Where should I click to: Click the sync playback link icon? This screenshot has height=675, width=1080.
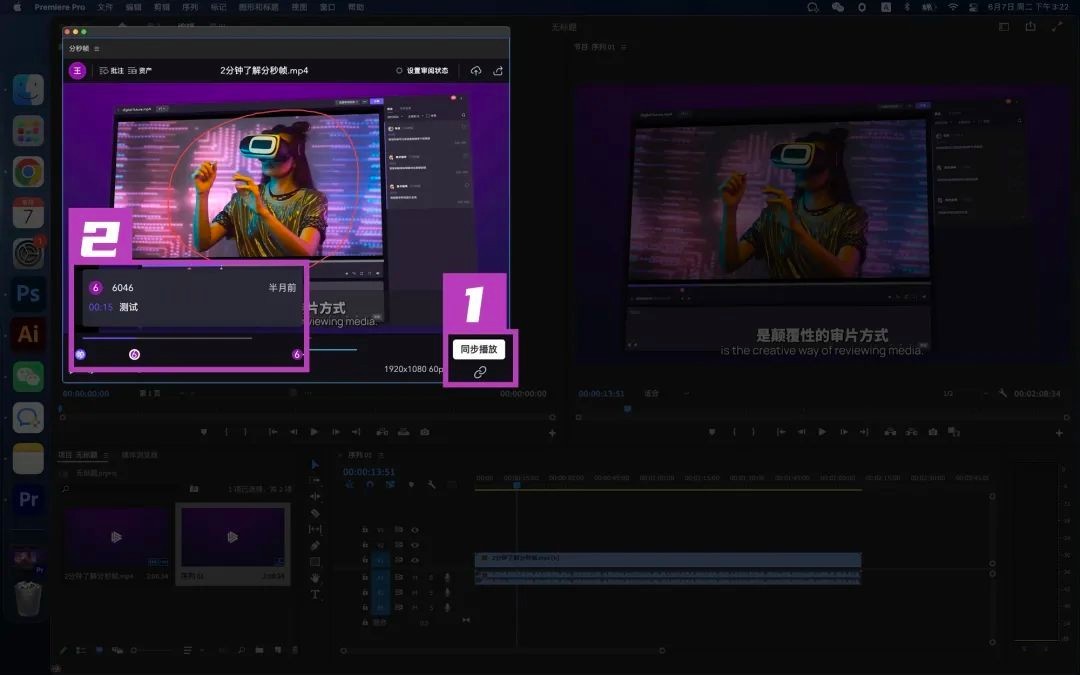pyautogui.click(x=480, y=372)
